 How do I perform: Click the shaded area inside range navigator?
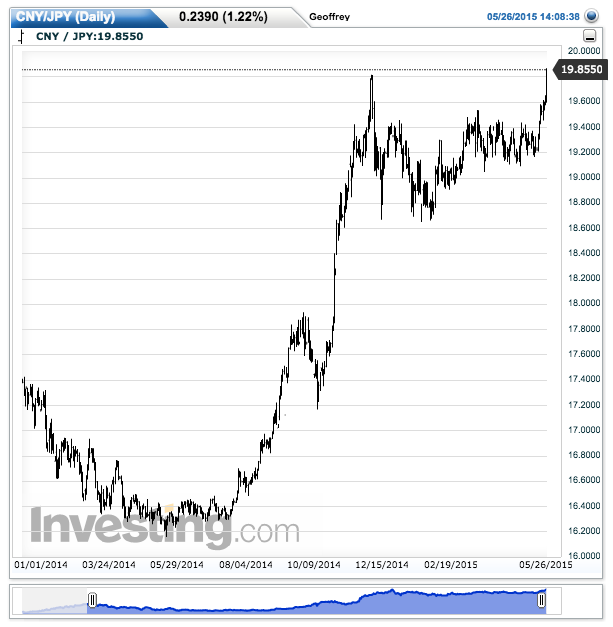[320, 602]
